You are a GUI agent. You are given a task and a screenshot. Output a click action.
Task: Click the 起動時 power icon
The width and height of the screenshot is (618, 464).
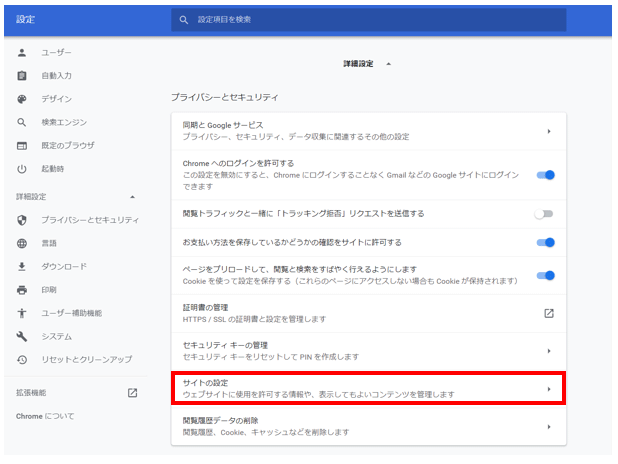coord(22,168)
